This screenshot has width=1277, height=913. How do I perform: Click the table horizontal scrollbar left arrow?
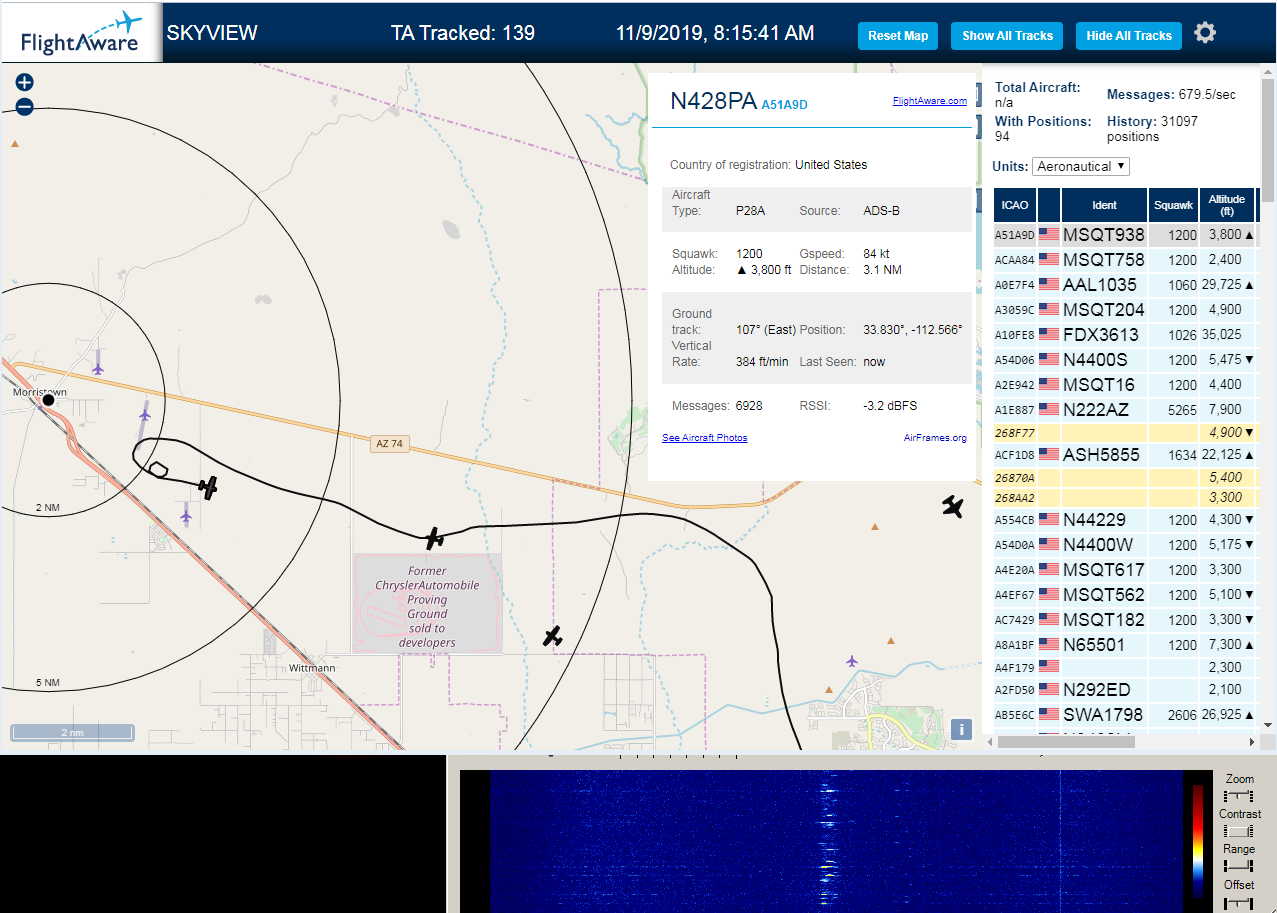[990, 742]
